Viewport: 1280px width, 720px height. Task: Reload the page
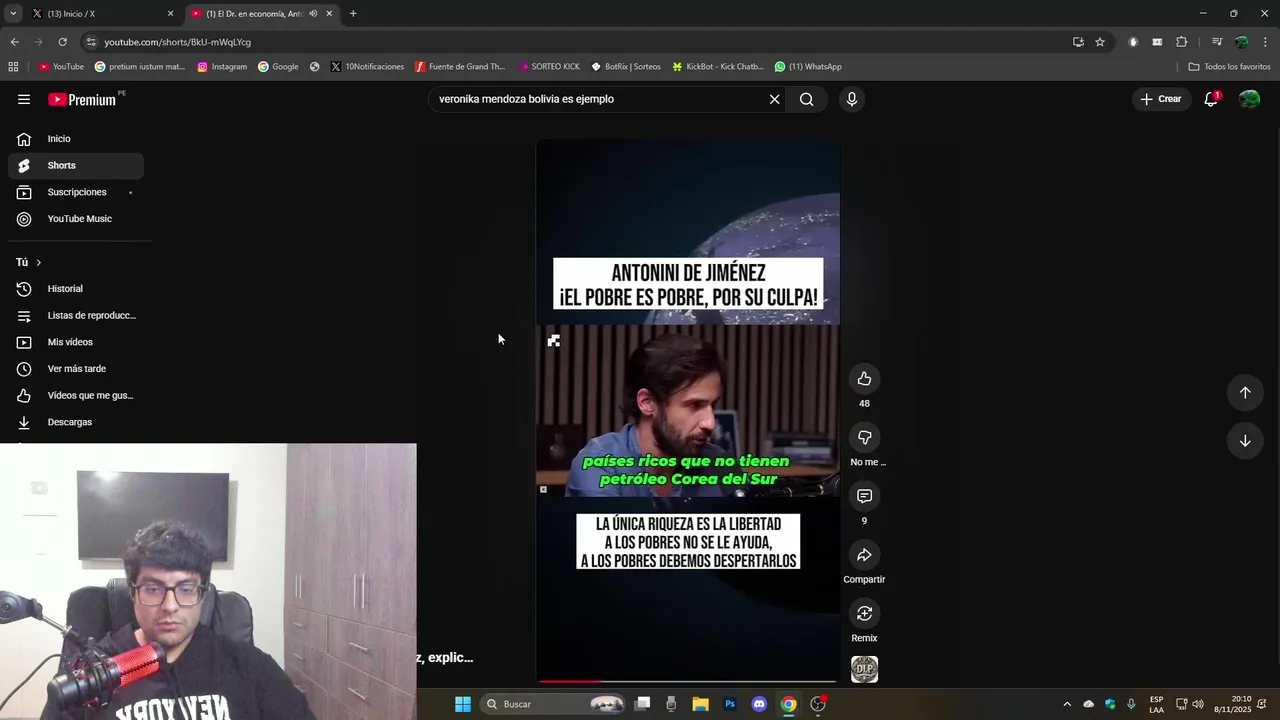click(x=62, y=42)
